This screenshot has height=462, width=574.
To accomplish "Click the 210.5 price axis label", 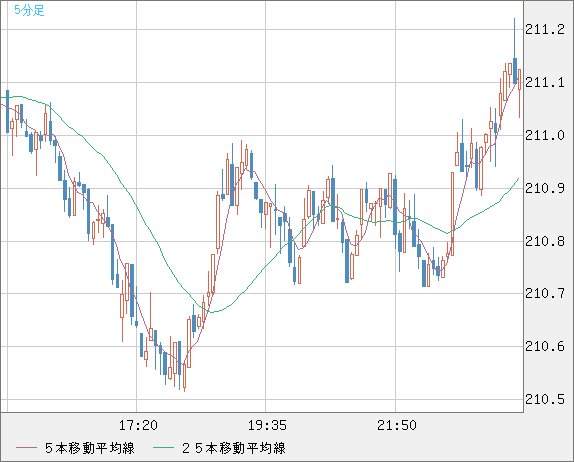I will pos(545,400).
